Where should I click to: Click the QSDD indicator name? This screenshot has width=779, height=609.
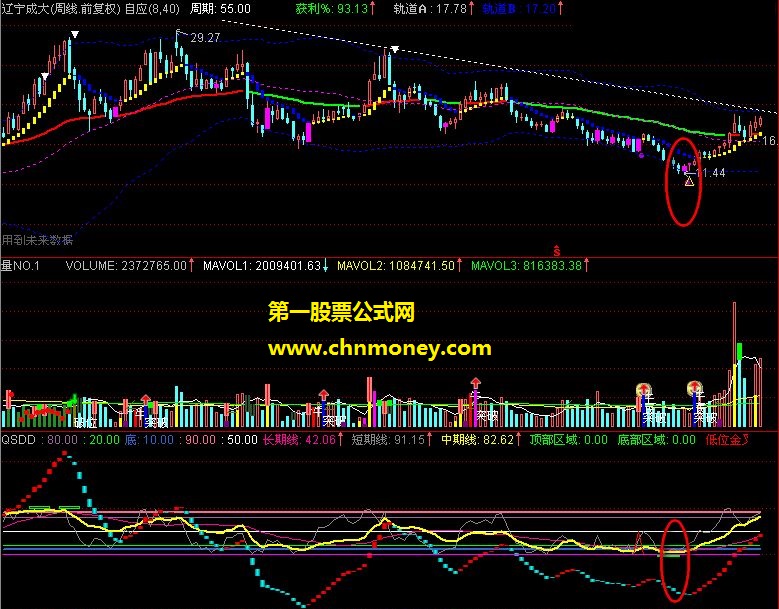(x=18, y=440)
